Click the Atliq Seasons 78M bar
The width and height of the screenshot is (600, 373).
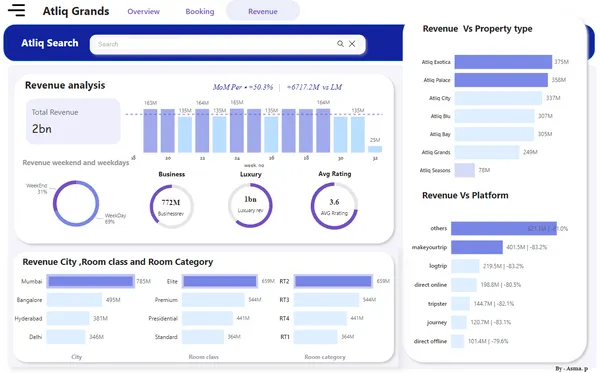point(465,170)
